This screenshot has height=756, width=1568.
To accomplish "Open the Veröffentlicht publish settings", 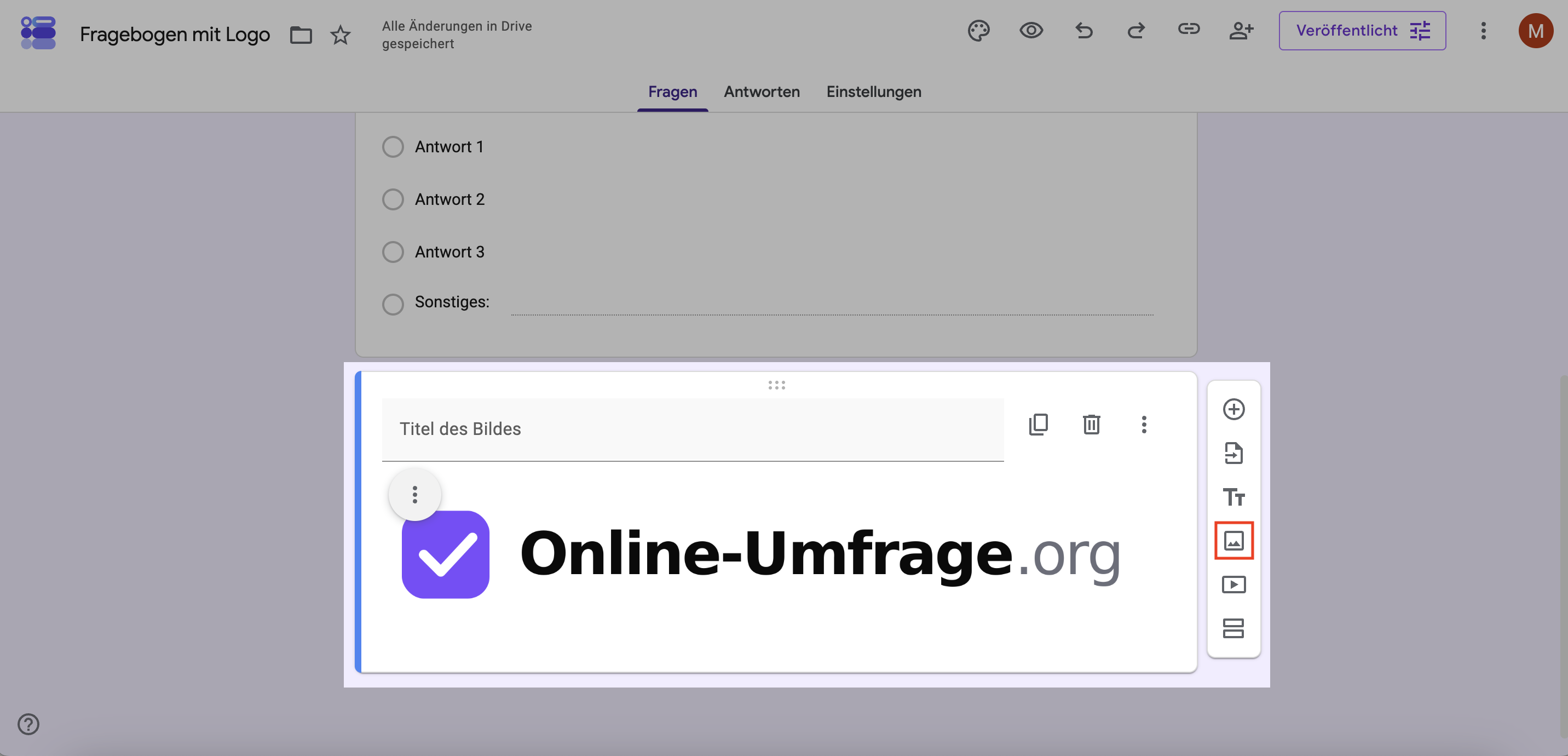I will coord(1362,31).
